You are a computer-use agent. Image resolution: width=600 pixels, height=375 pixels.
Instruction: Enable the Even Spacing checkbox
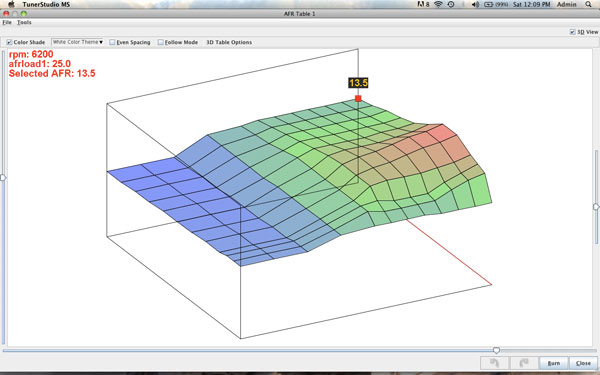pos(112,42)
